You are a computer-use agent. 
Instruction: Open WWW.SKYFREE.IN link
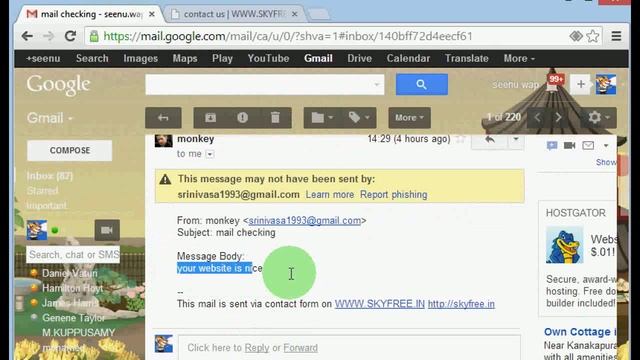380,304
